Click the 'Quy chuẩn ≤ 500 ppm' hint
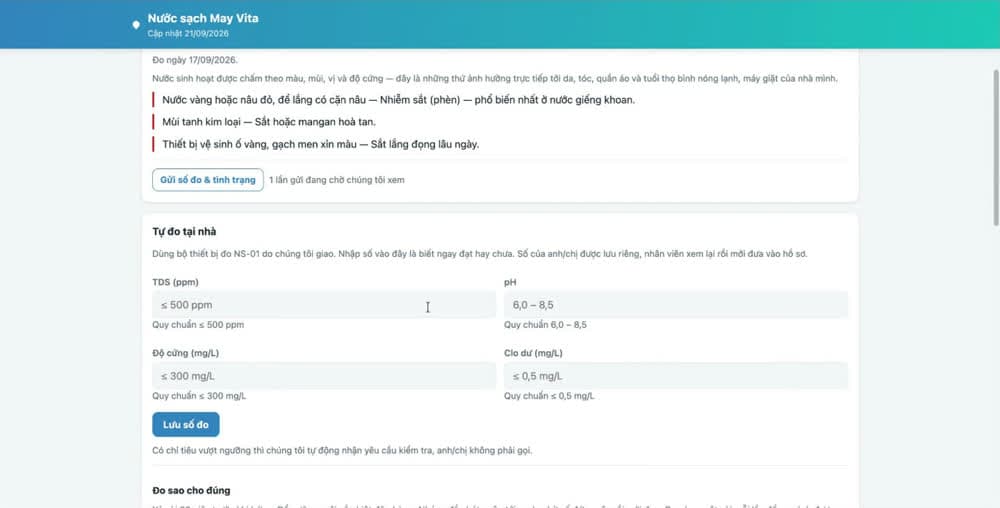The width and height of the screenshot is (1000, 508). (198, 325)
